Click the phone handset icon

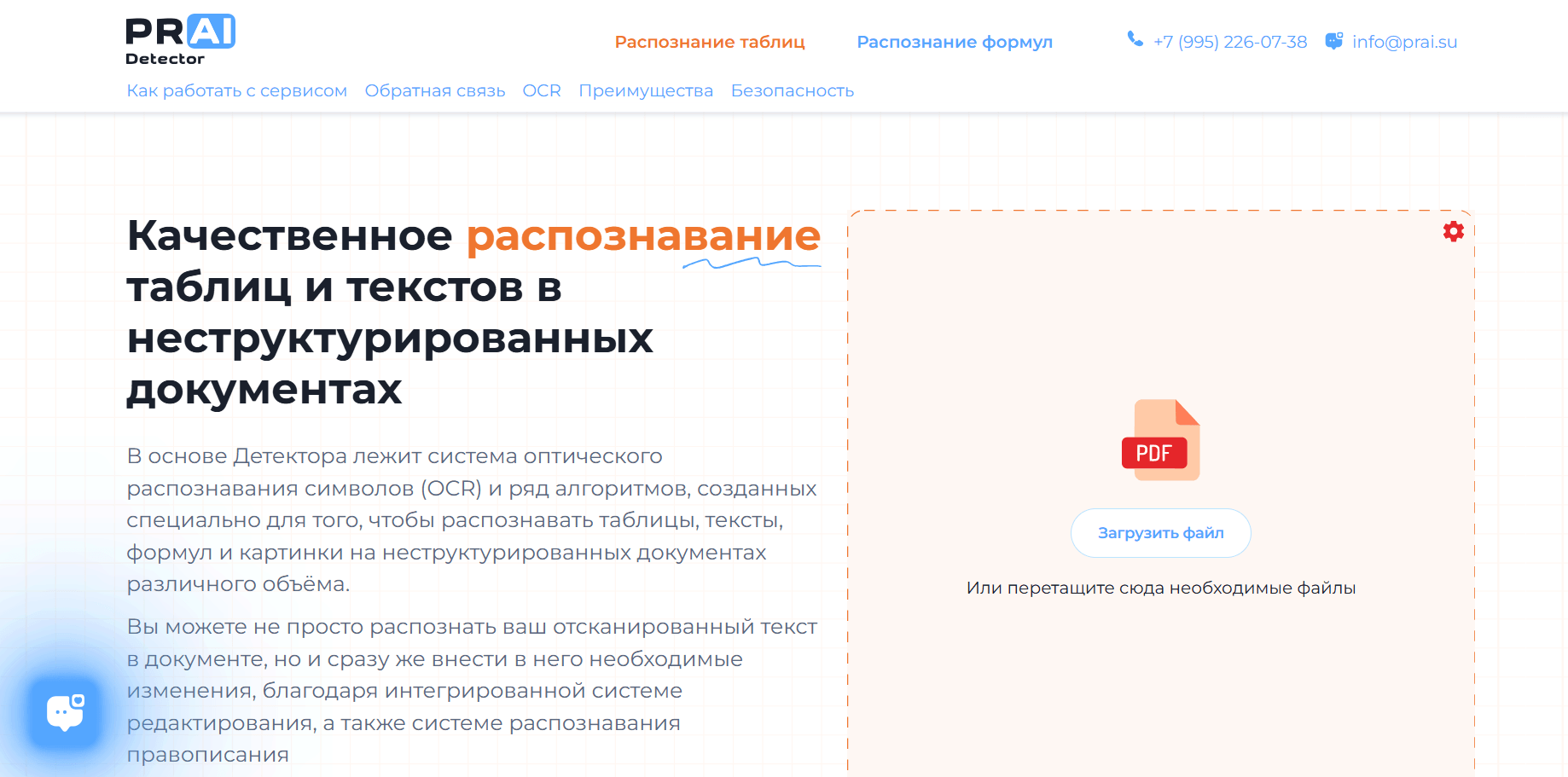[x=1135, y=39]
